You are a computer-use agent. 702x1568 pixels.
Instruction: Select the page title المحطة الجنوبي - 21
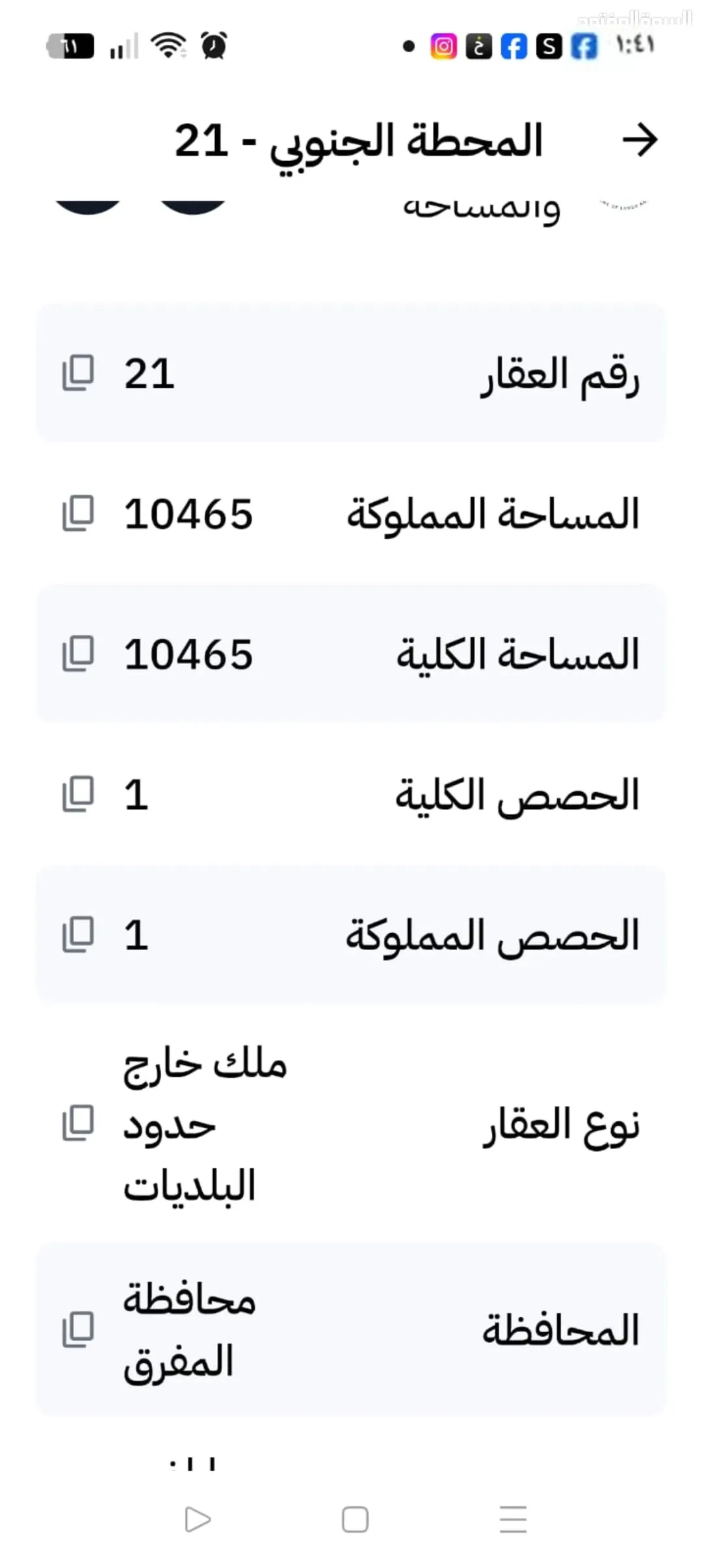click(x=358, y=141)
